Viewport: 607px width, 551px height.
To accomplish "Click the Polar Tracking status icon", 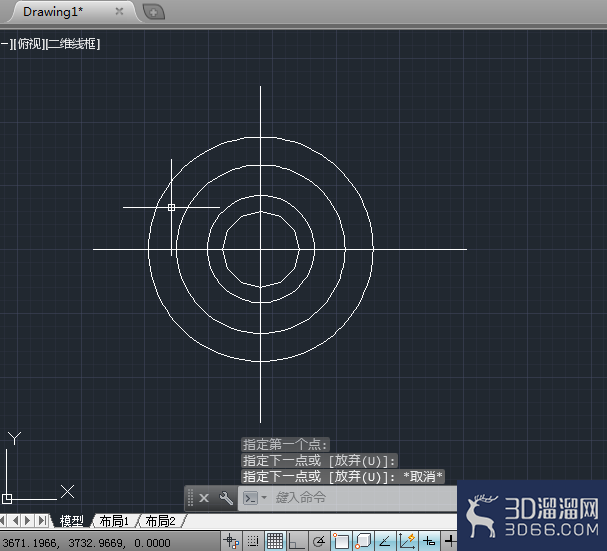I will [x=318, y=541].
